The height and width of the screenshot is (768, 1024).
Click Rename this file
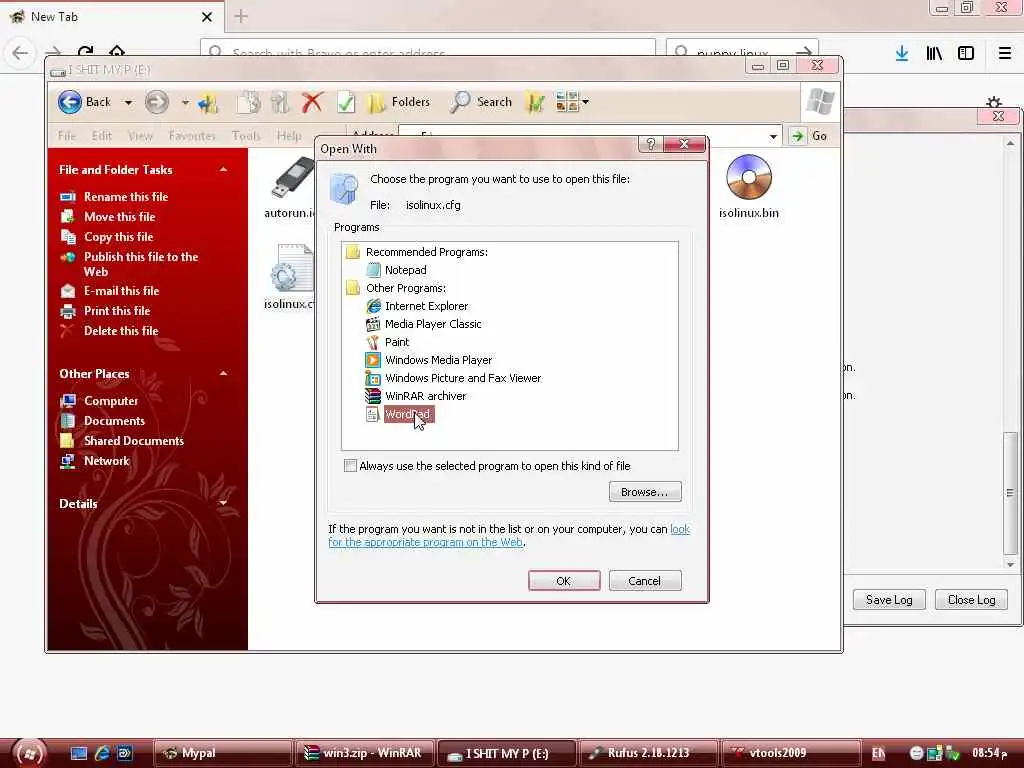[125, 197]
